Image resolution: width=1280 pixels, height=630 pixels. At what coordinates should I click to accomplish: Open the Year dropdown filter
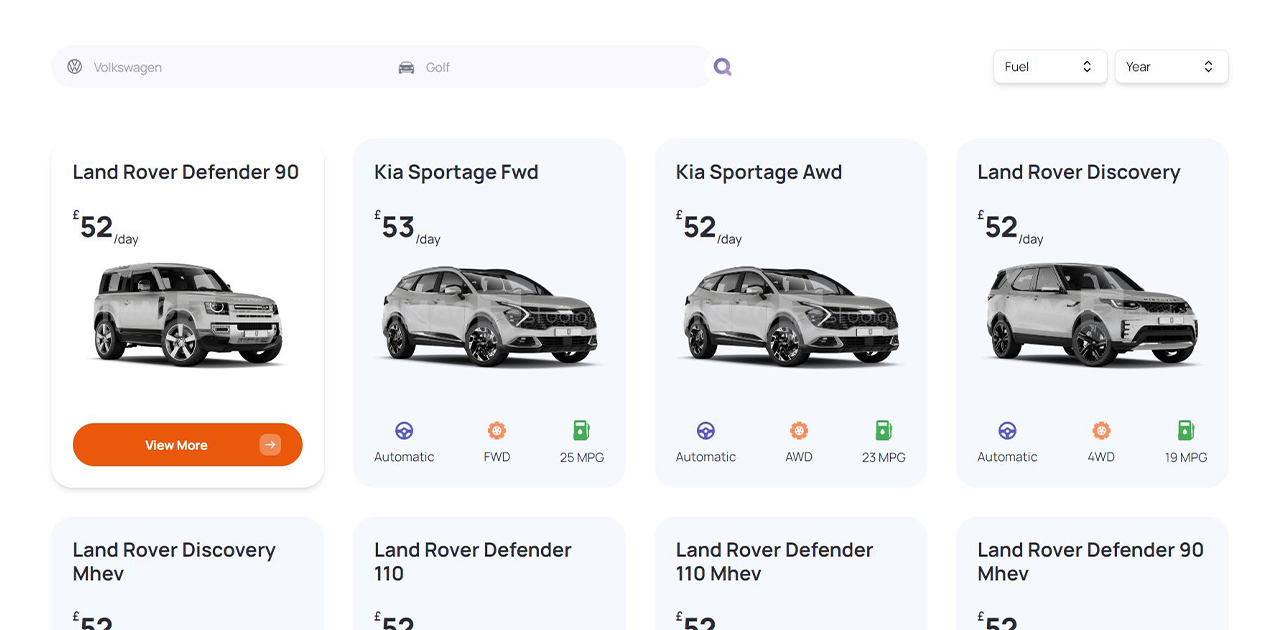(1171, 67)
